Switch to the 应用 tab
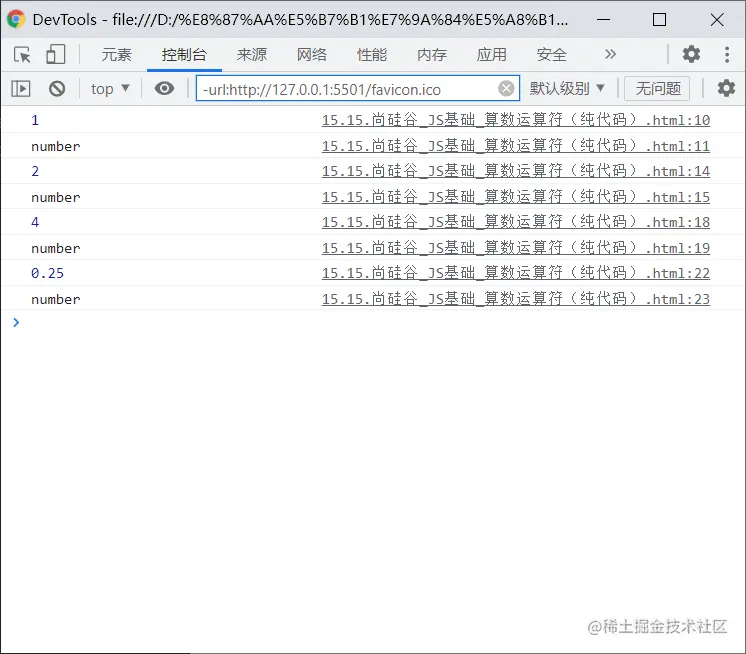Viewport: 746px width, 654px height. coord(491,55)
